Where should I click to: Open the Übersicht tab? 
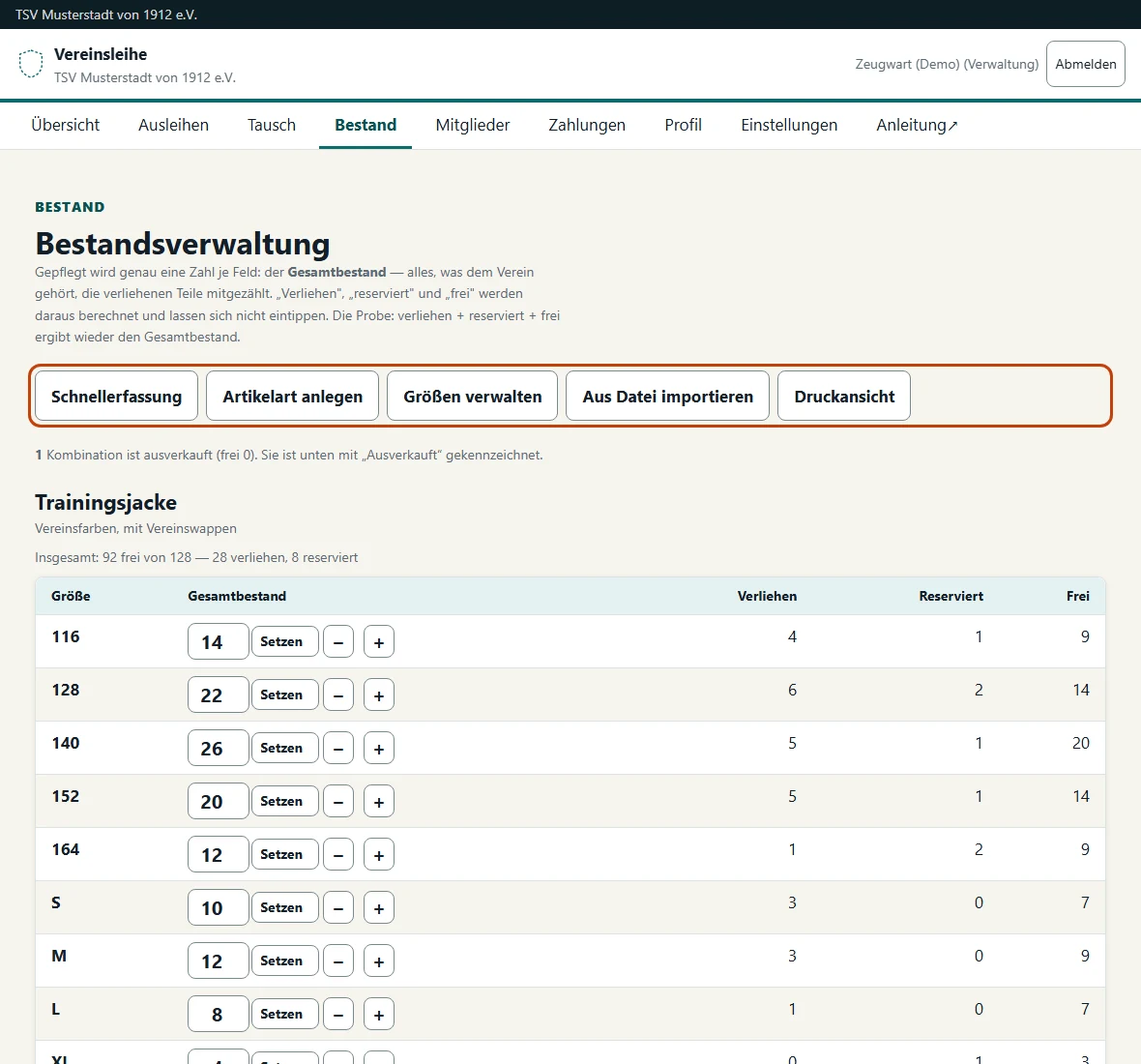point(66,125)
